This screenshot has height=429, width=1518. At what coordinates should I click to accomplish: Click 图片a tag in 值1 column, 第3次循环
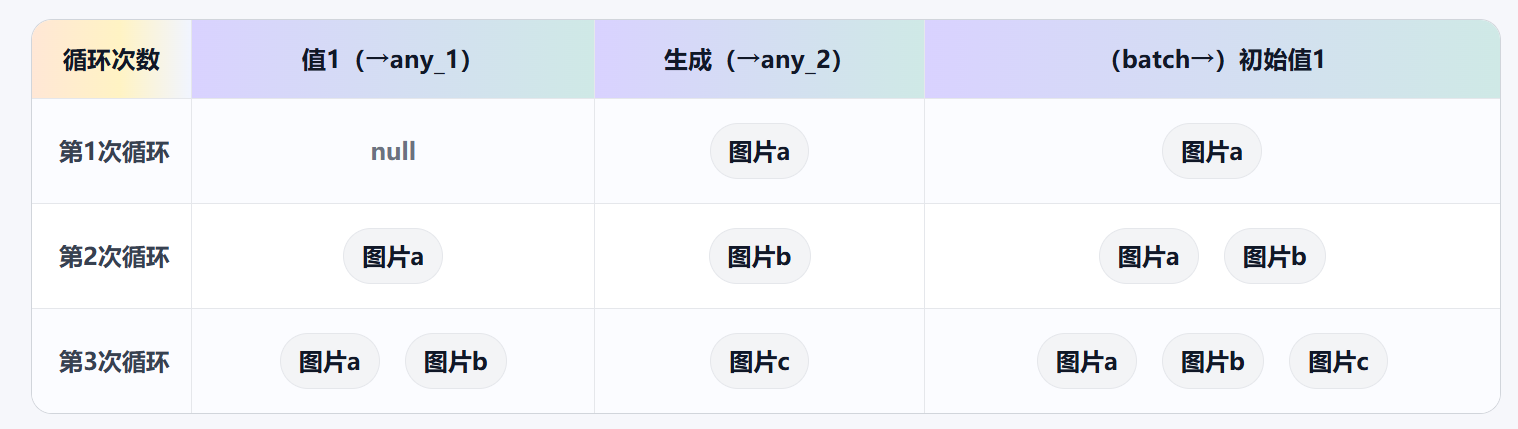coord(329,361)
